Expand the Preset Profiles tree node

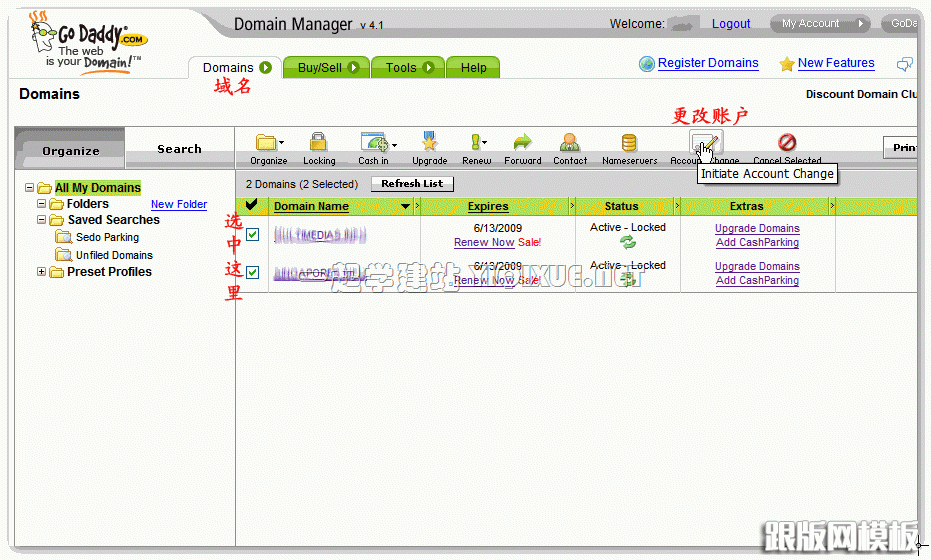(x=41, y=271)
